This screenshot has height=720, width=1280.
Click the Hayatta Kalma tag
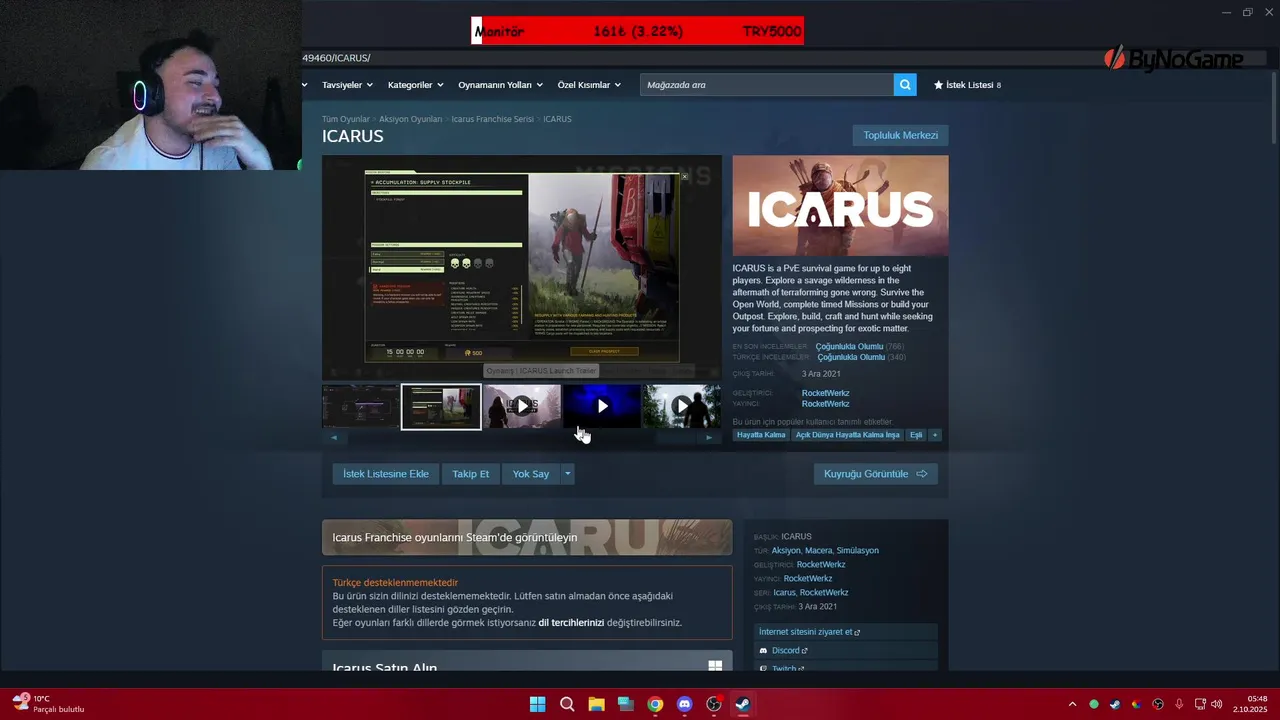click(761, 435)
